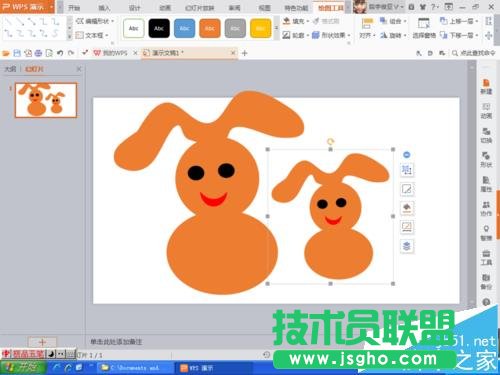Open the 文本框 text box dropdown

pos(92,35)
